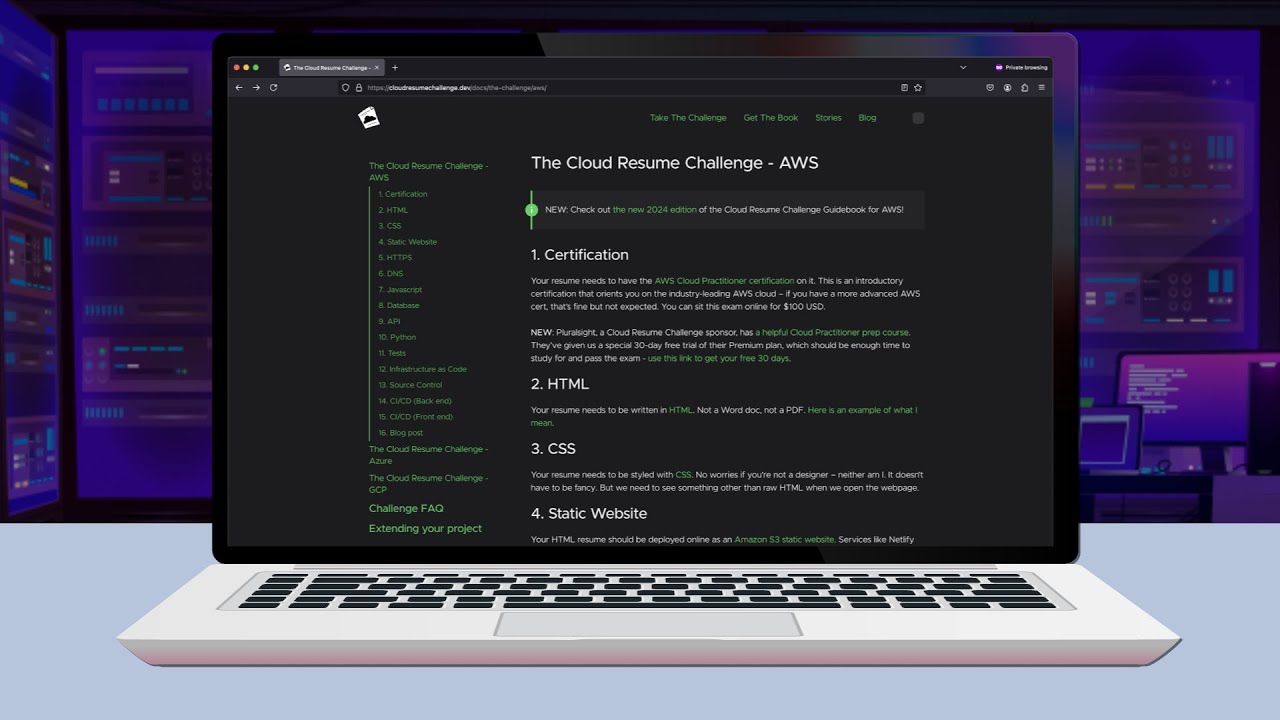Expand the list all tabs chevron
Image resolution: width=1280 pixels, height=720 pixels.
(963, 67)
